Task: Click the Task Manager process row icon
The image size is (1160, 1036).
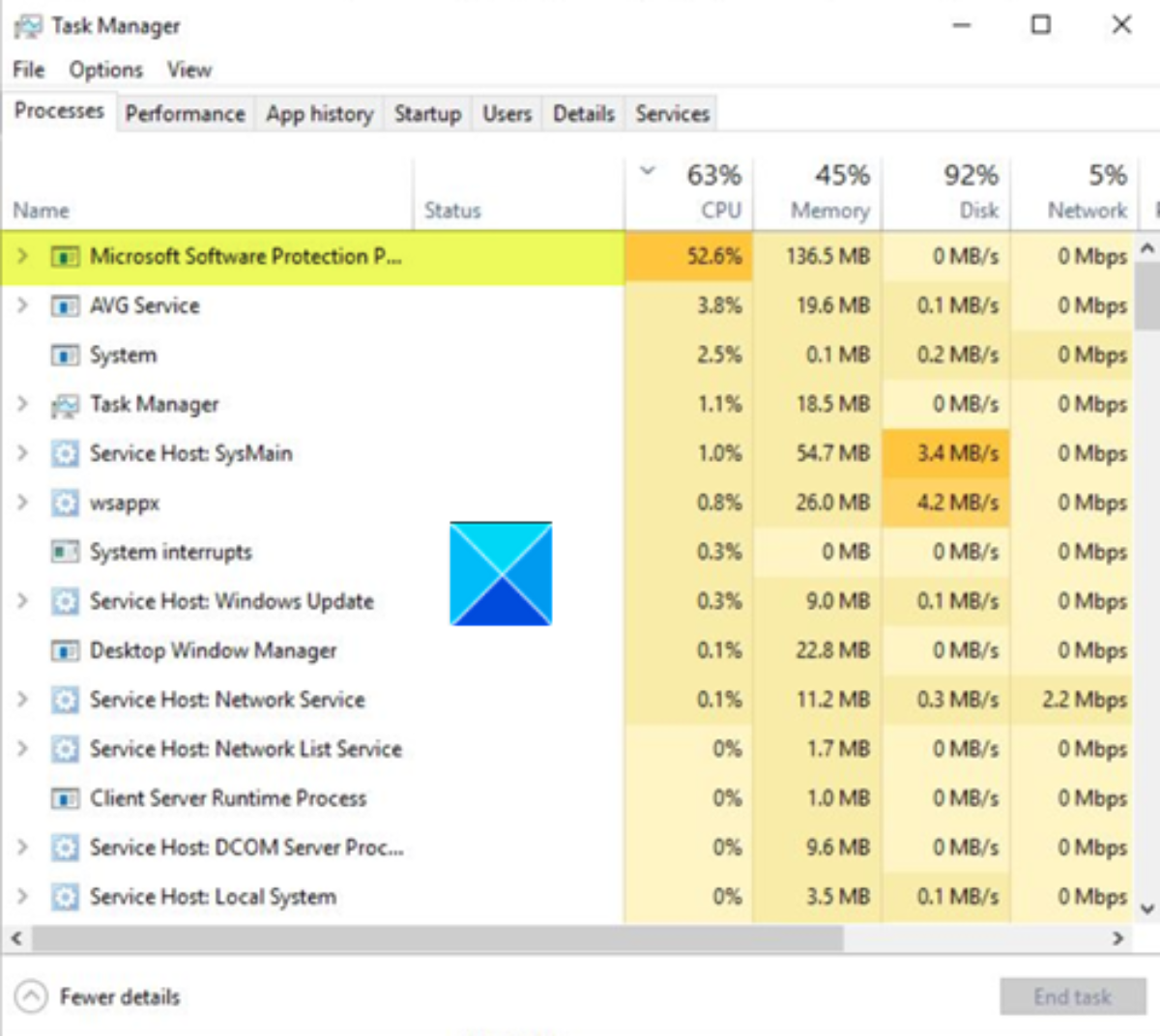Action: pos(65,405)
